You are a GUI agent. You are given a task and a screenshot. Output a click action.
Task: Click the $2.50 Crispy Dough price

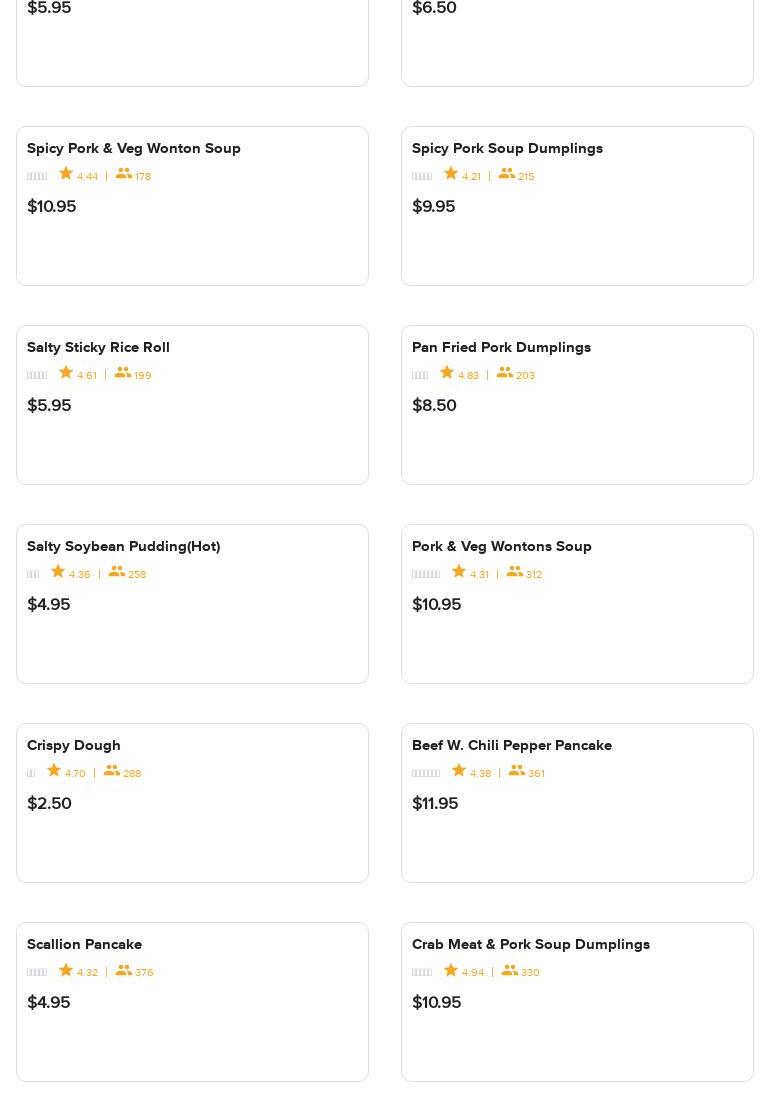49,803
